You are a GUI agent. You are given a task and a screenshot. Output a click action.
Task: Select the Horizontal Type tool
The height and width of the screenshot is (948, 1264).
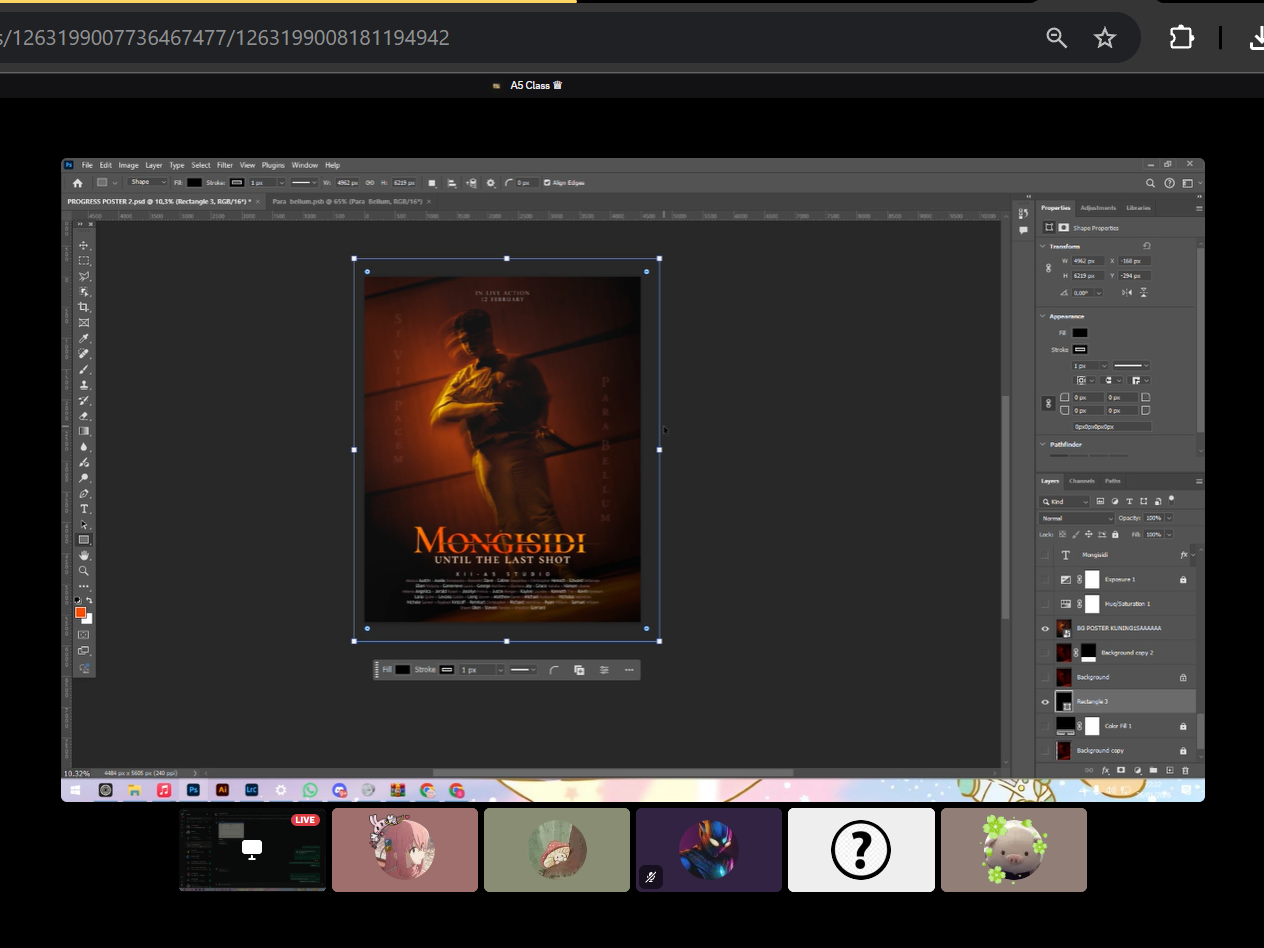[x=84, y=509]
